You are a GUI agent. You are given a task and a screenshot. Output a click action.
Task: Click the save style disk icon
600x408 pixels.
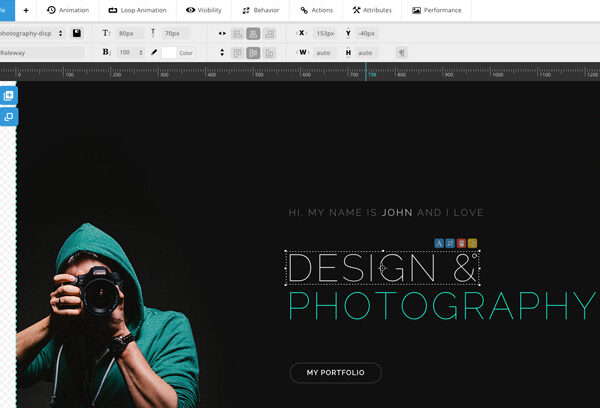pyautogui.click(x=77, y=33)
